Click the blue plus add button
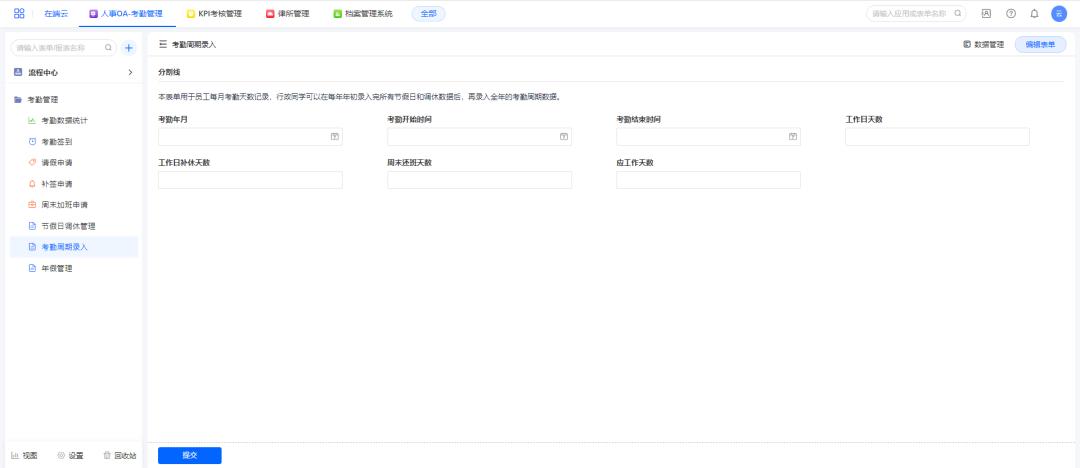This screenshot has height=468, width=1080. click(129, 48)
